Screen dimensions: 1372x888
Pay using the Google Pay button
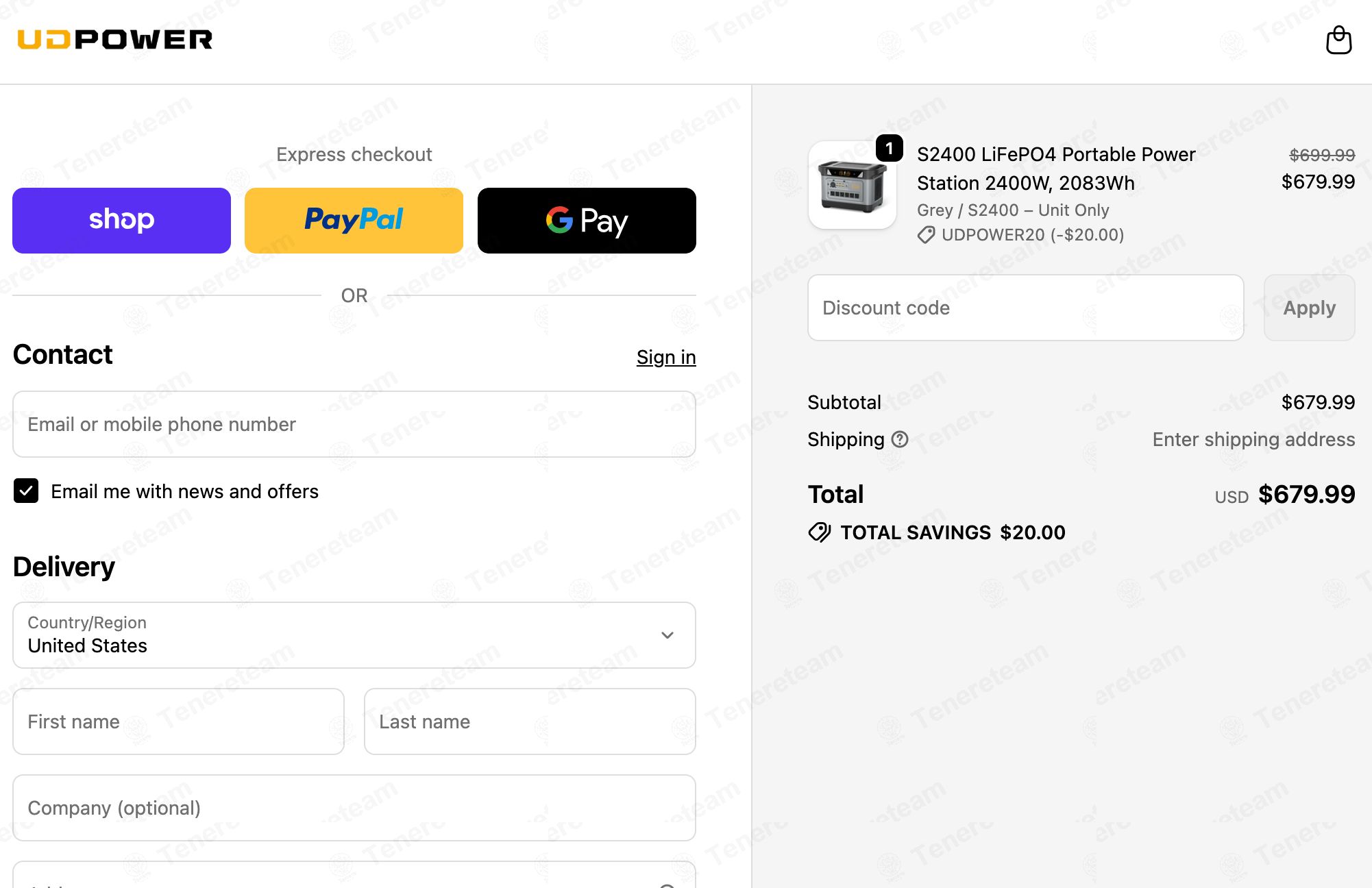587,221
